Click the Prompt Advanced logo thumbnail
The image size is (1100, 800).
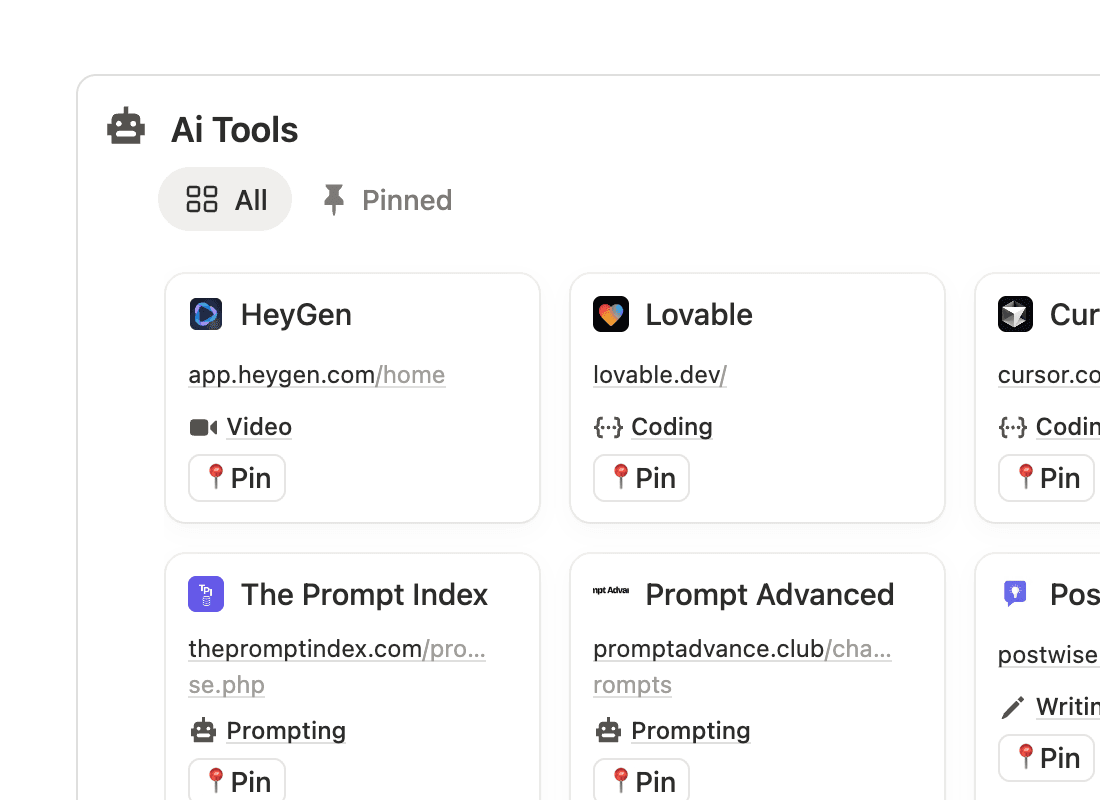(x=610, y=592)
